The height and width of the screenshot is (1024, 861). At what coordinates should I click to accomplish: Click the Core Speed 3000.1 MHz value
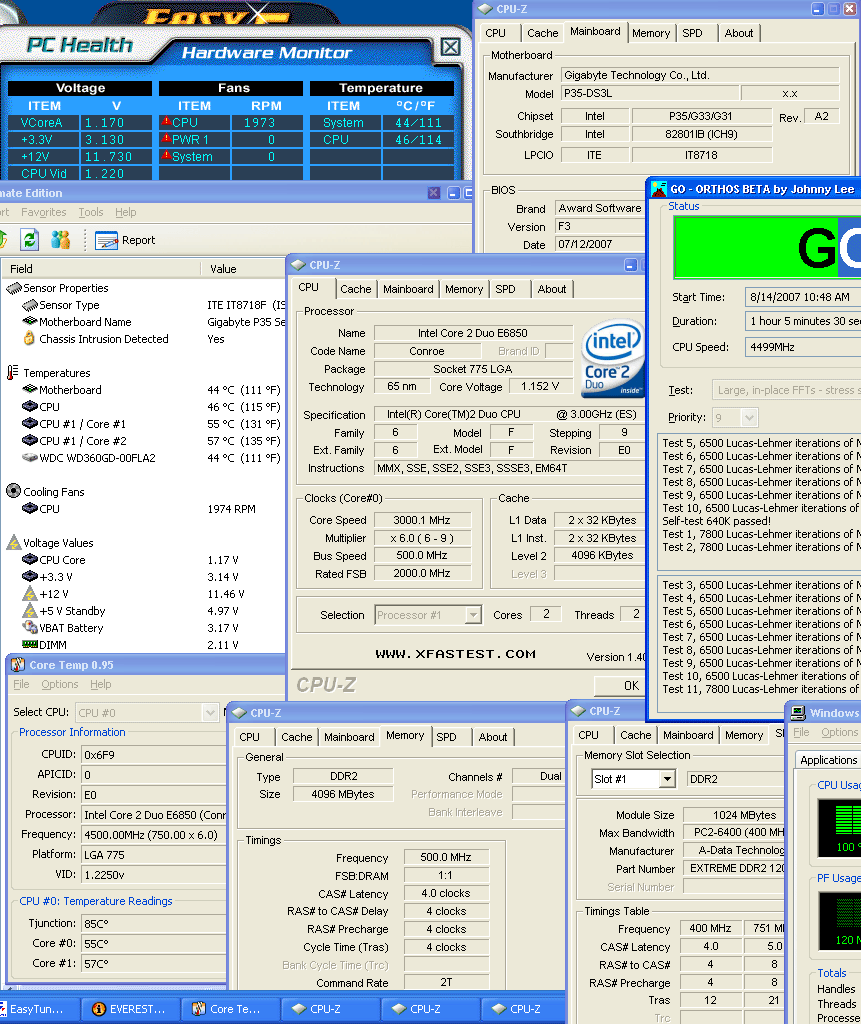(x=421, y=520)
